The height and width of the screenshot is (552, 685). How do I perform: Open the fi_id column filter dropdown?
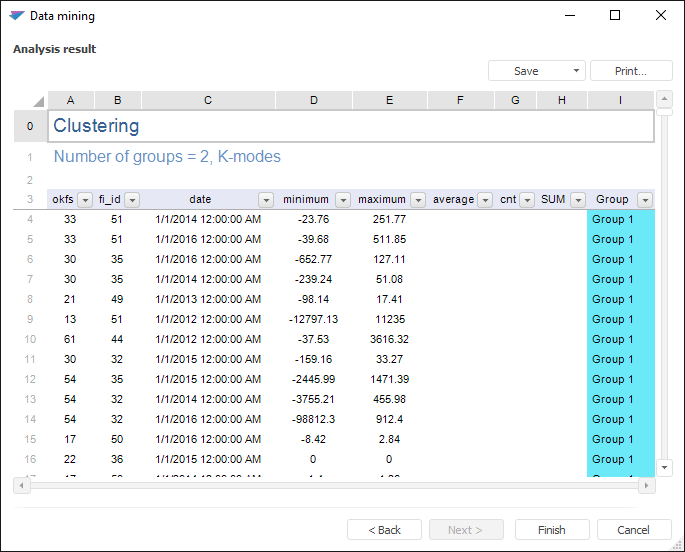[x=132, y=200]
